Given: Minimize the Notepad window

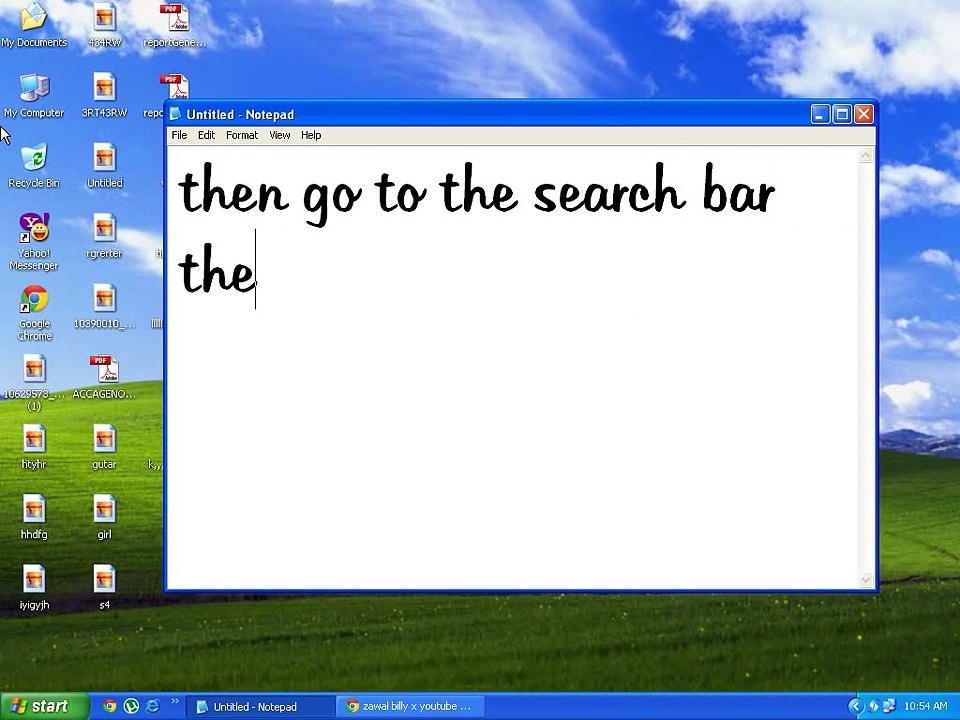Looking at the screenshot, I should (820, 114).
